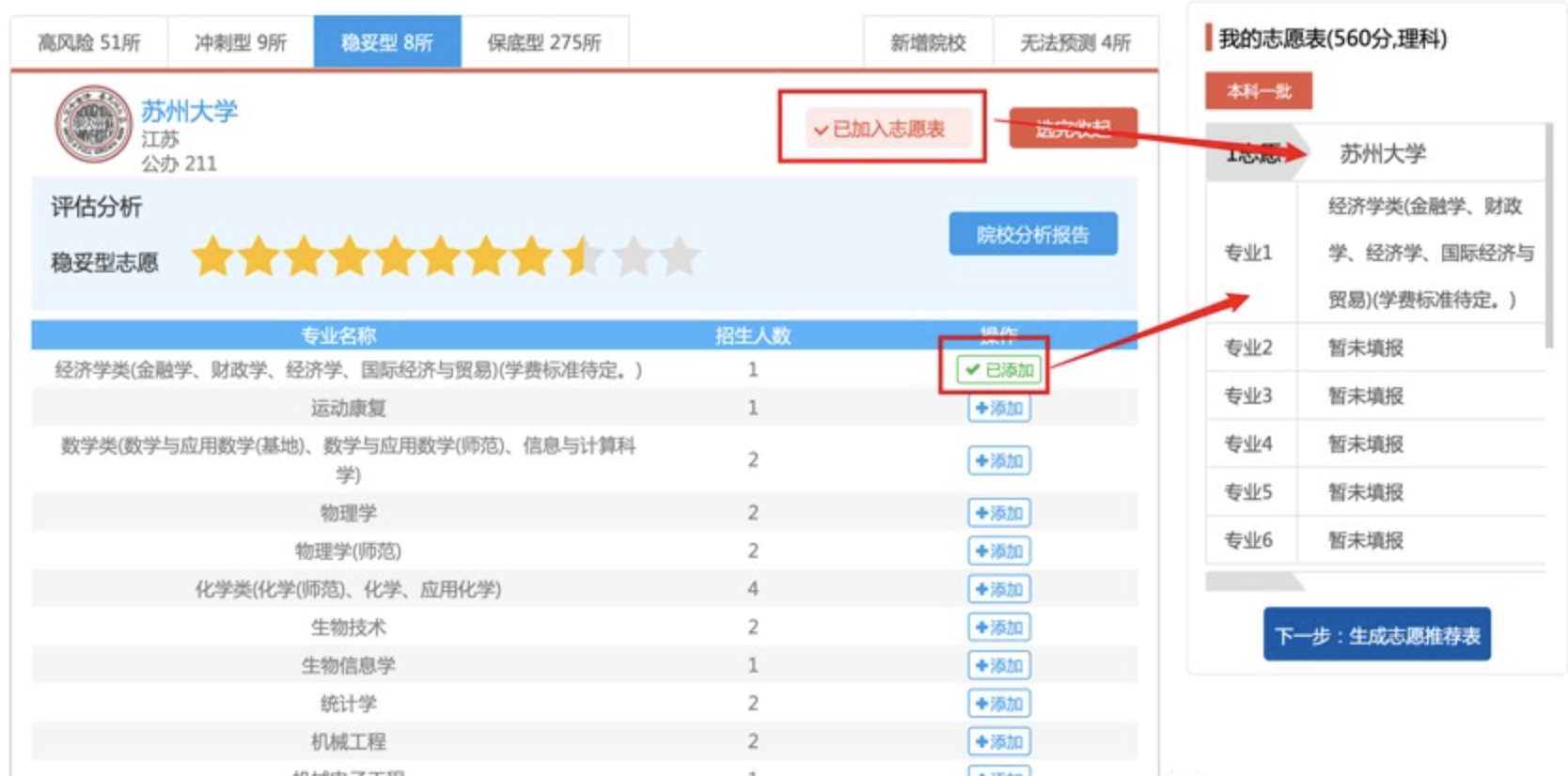Add 运动康复 major to the list
This screenshot has width=1568, height=776.
click(x=998, y=409)
